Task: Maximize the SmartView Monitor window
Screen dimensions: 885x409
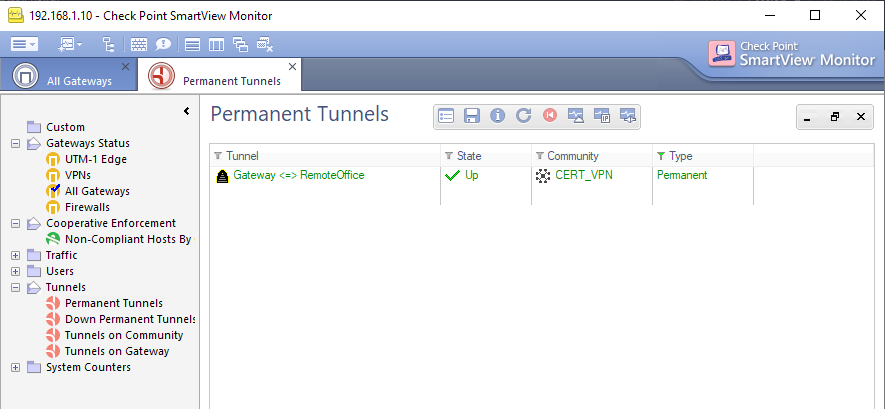Action: point(814,15)
